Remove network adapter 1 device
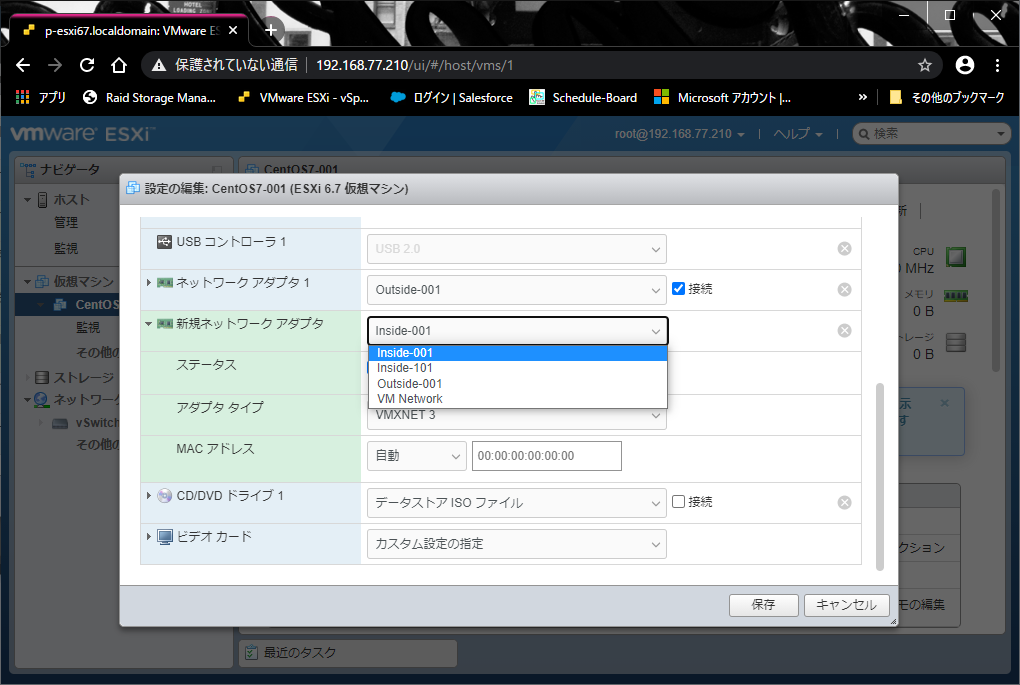Image resolution: width=1020 pixels, height=685 pixels. pyautogui.click(x=844, y=289)
